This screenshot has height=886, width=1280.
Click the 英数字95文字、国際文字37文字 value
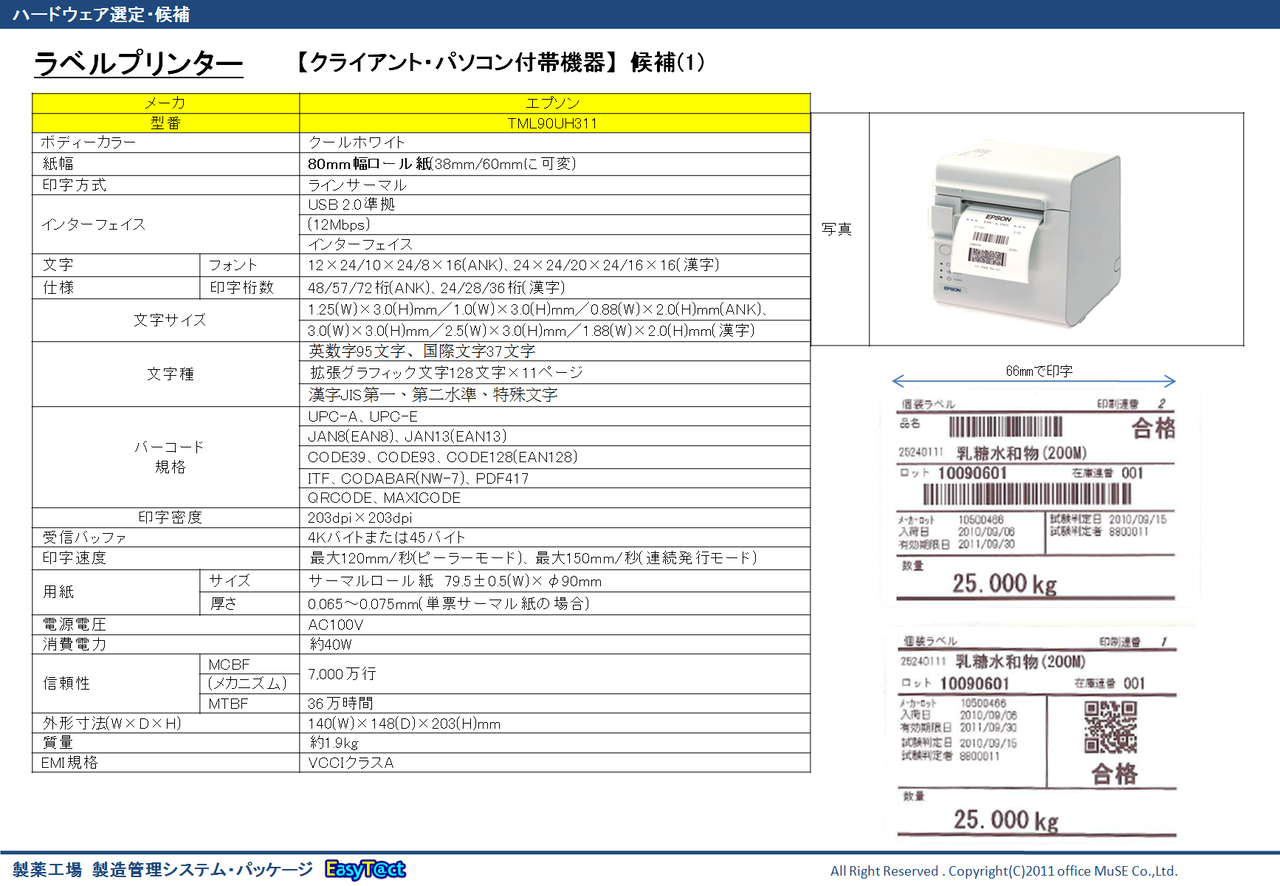click(421, 351)
